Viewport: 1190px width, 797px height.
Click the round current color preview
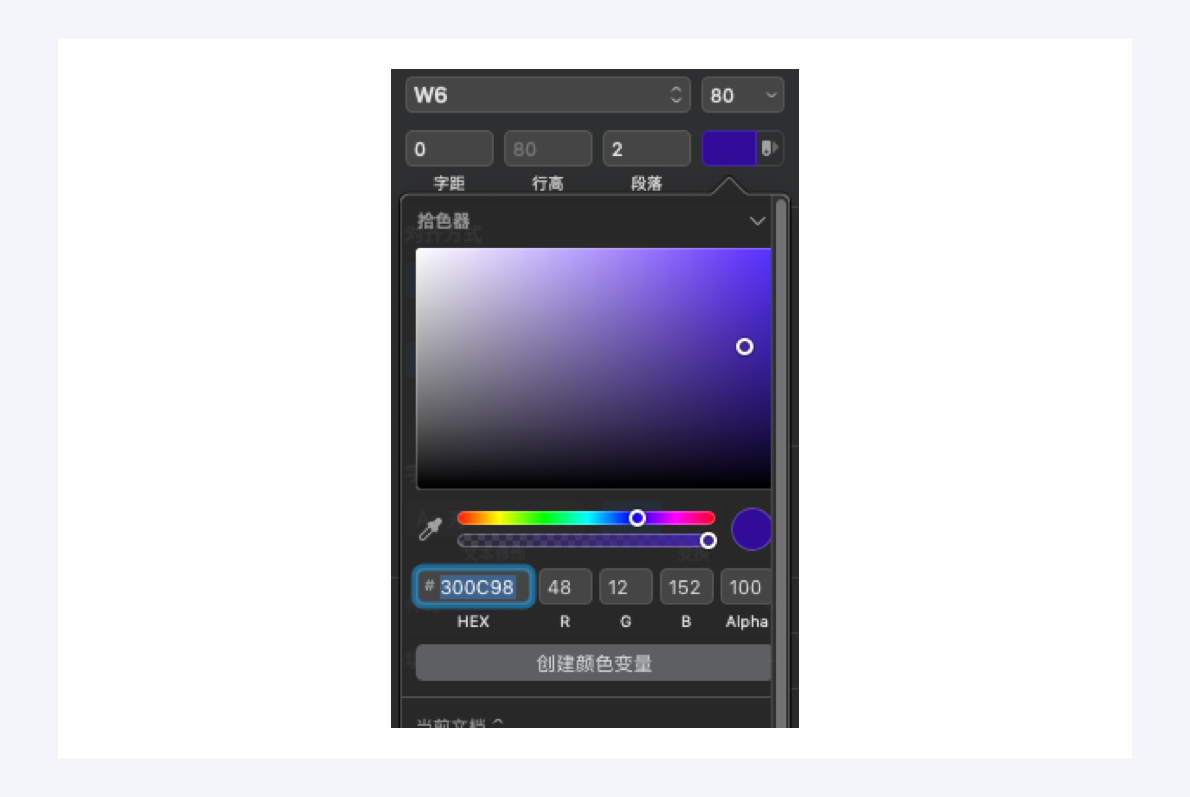tap(751, 529)
